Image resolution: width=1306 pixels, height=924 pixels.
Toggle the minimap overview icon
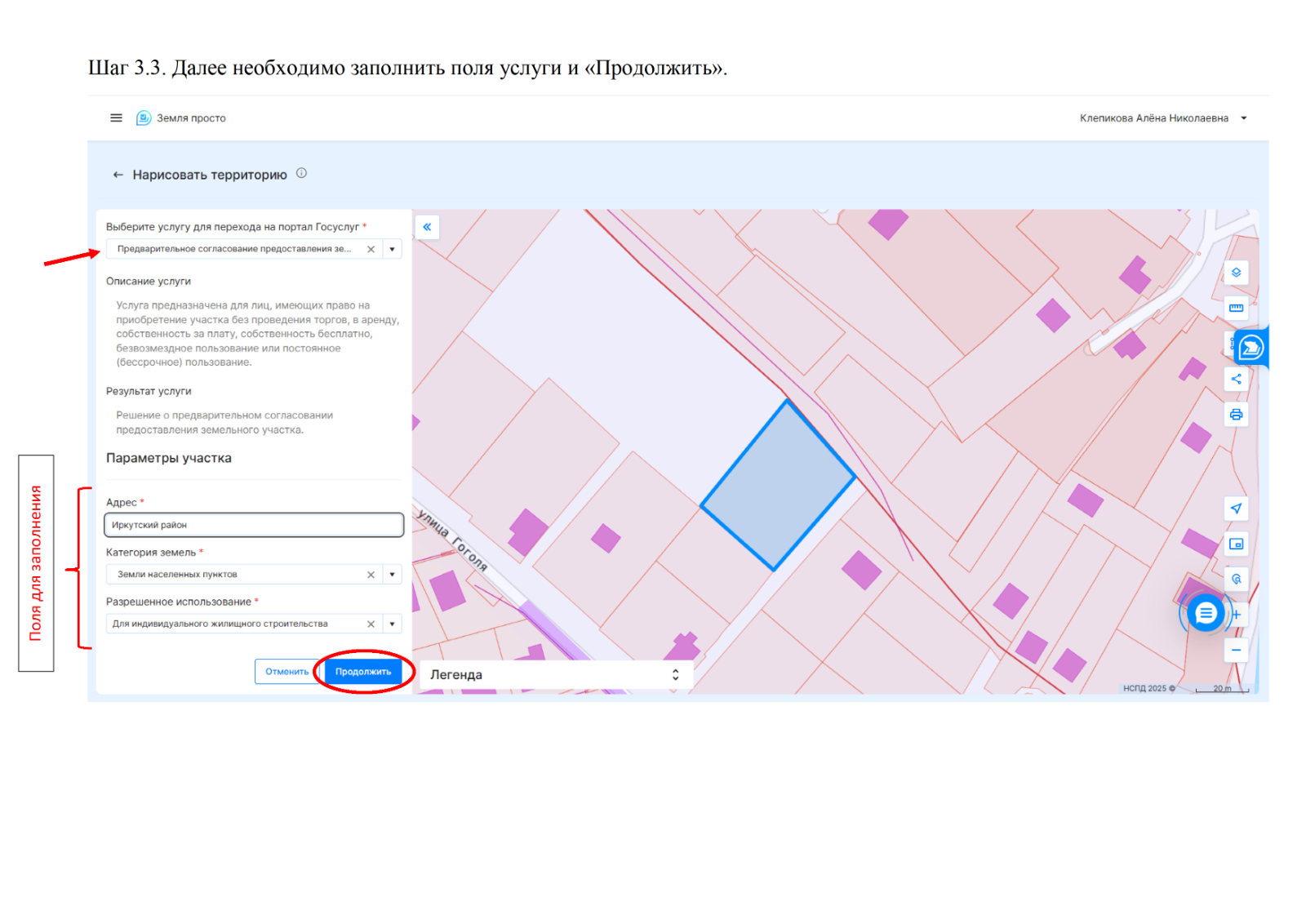point(1236,544)
